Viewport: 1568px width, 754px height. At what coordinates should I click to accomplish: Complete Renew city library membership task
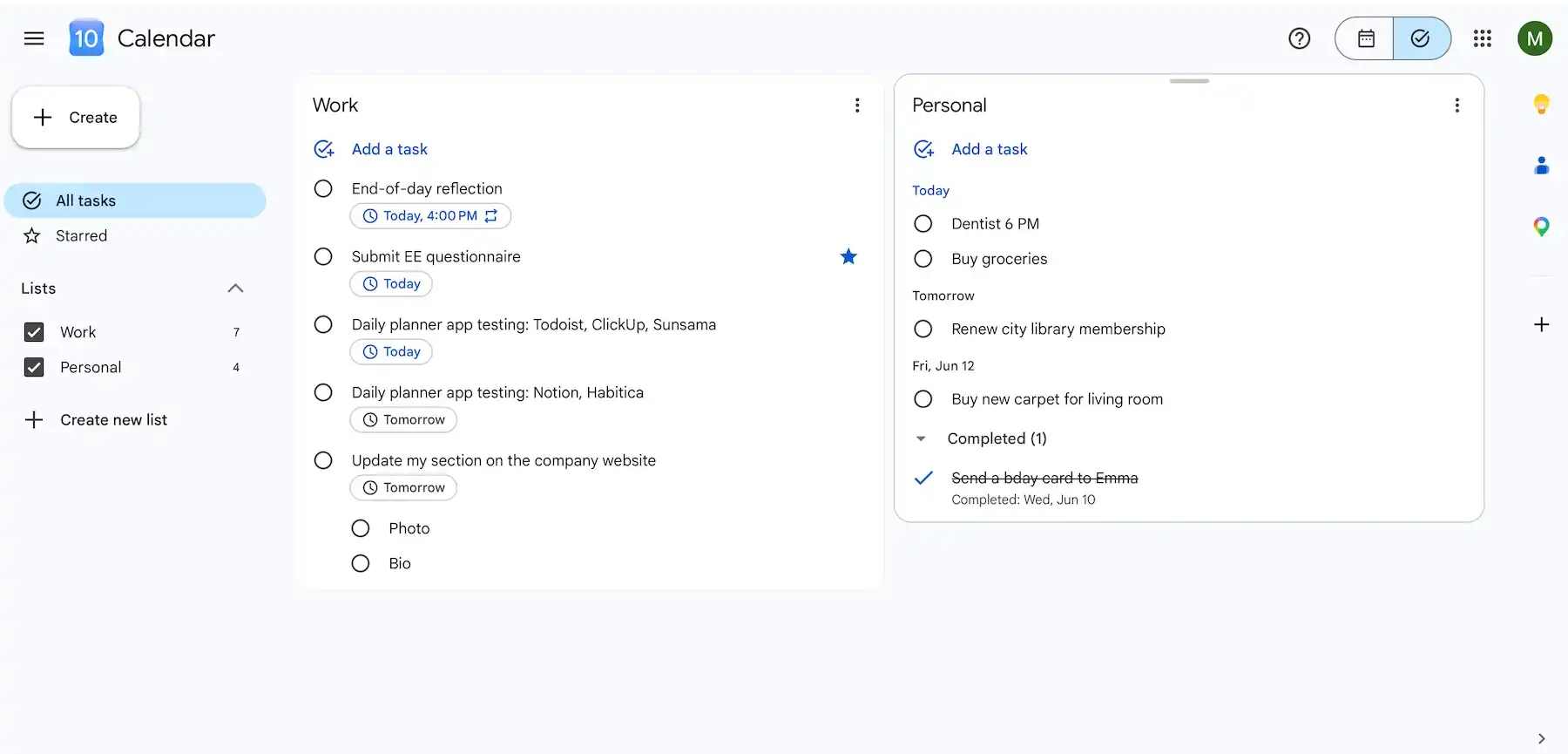(923, 329)
